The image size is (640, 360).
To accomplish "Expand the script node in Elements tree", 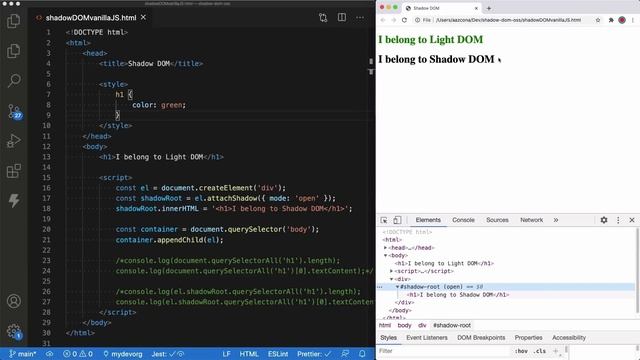I will tap(391, 271).
